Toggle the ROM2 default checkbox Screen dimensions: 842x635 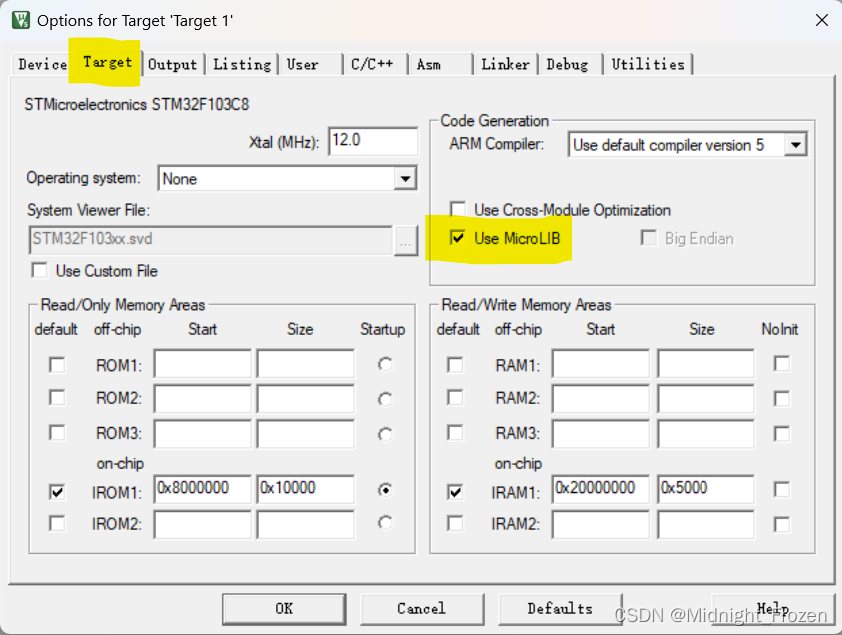coord(57,398)
